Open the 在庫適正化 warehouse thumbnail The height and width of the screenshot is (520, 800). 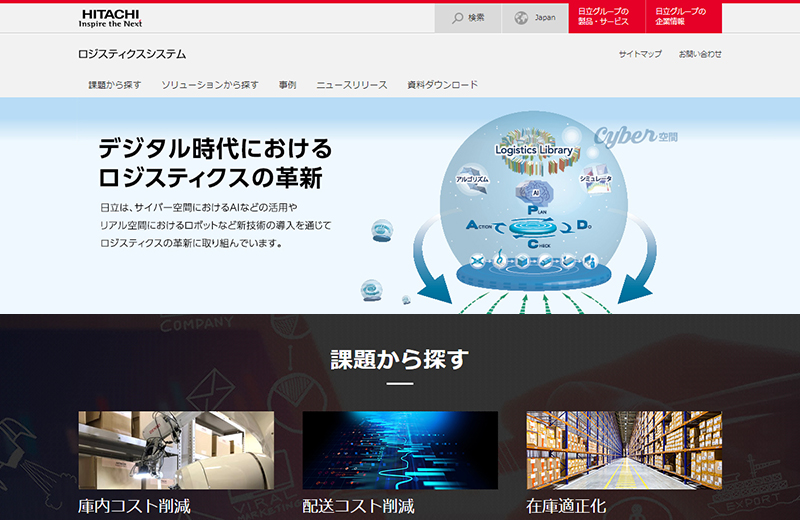(624, 450)
